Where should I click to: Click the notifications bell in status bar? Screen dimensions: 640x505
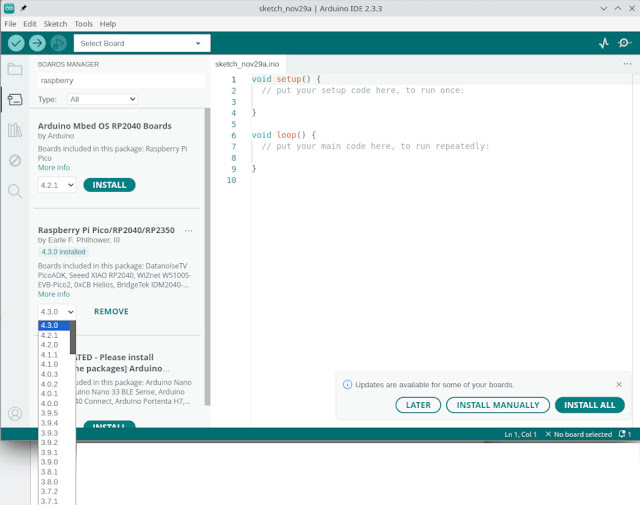point(624,434)
